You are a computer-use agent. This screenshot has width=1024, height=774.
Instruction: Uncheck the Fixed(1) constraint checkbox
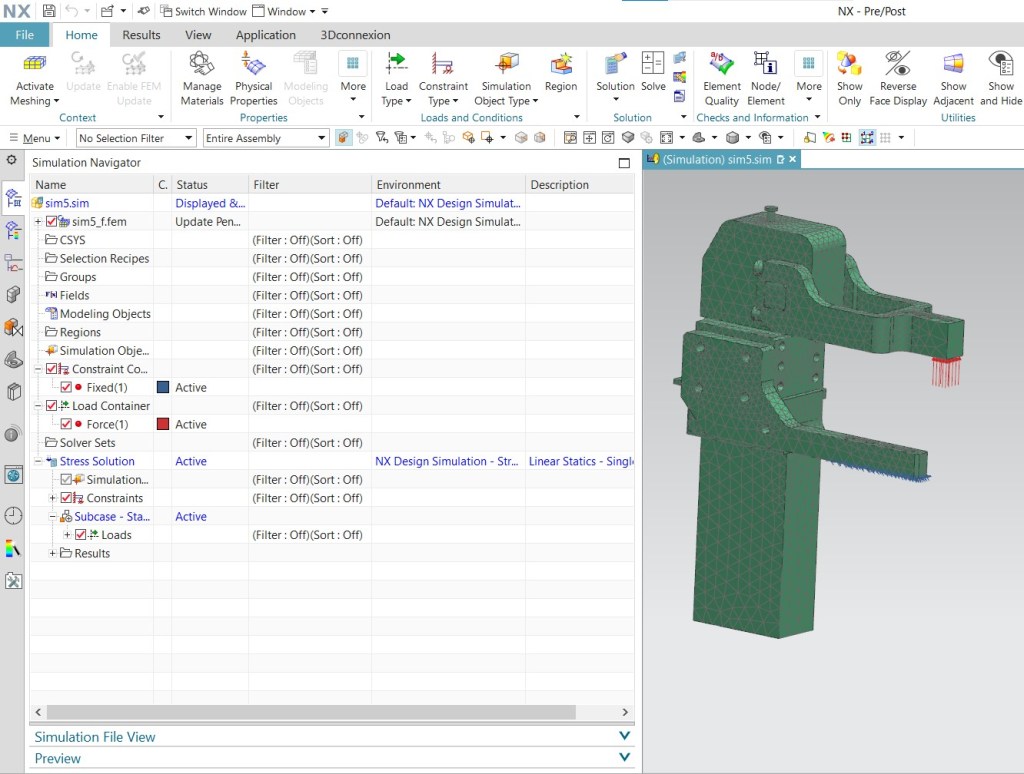point(67,387)
